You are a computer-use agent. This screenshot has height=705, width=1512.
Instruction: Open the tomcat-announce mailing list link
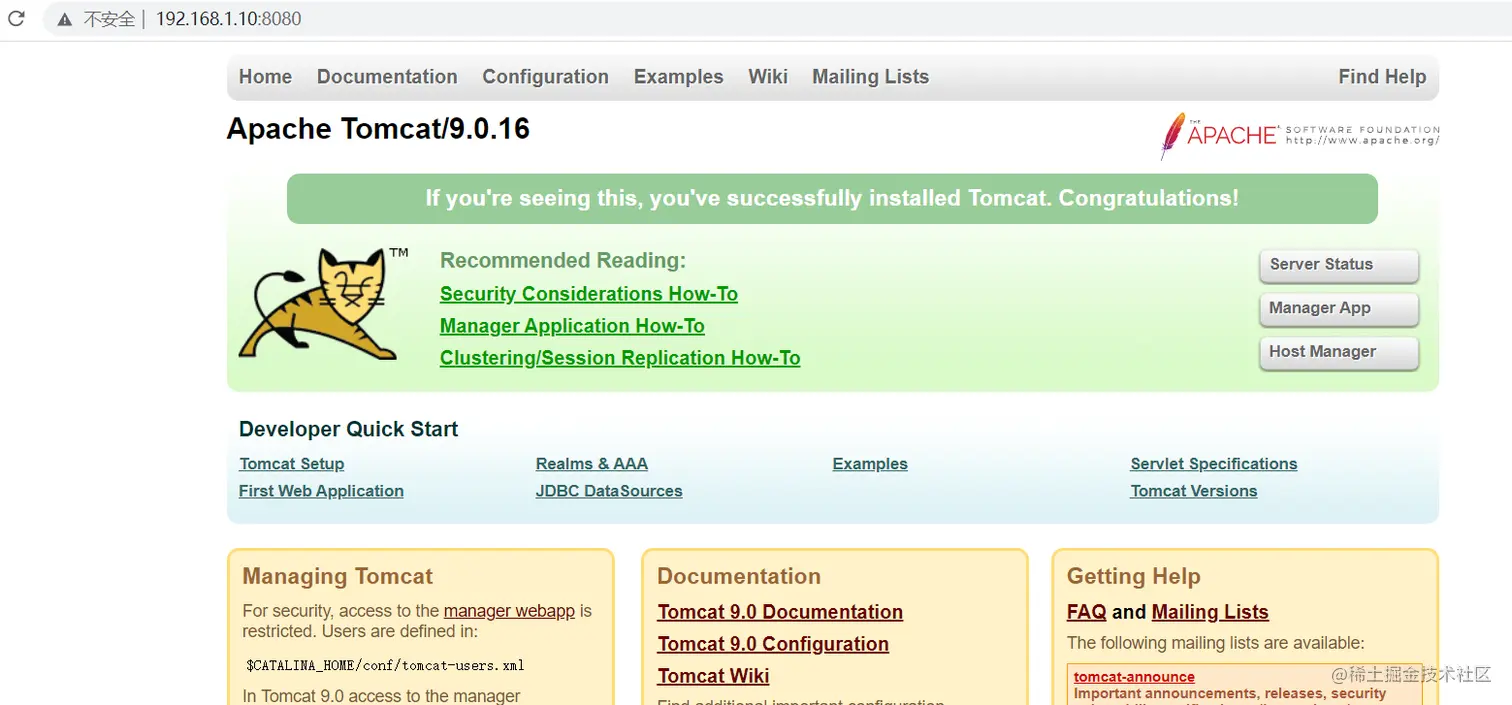1134,677
